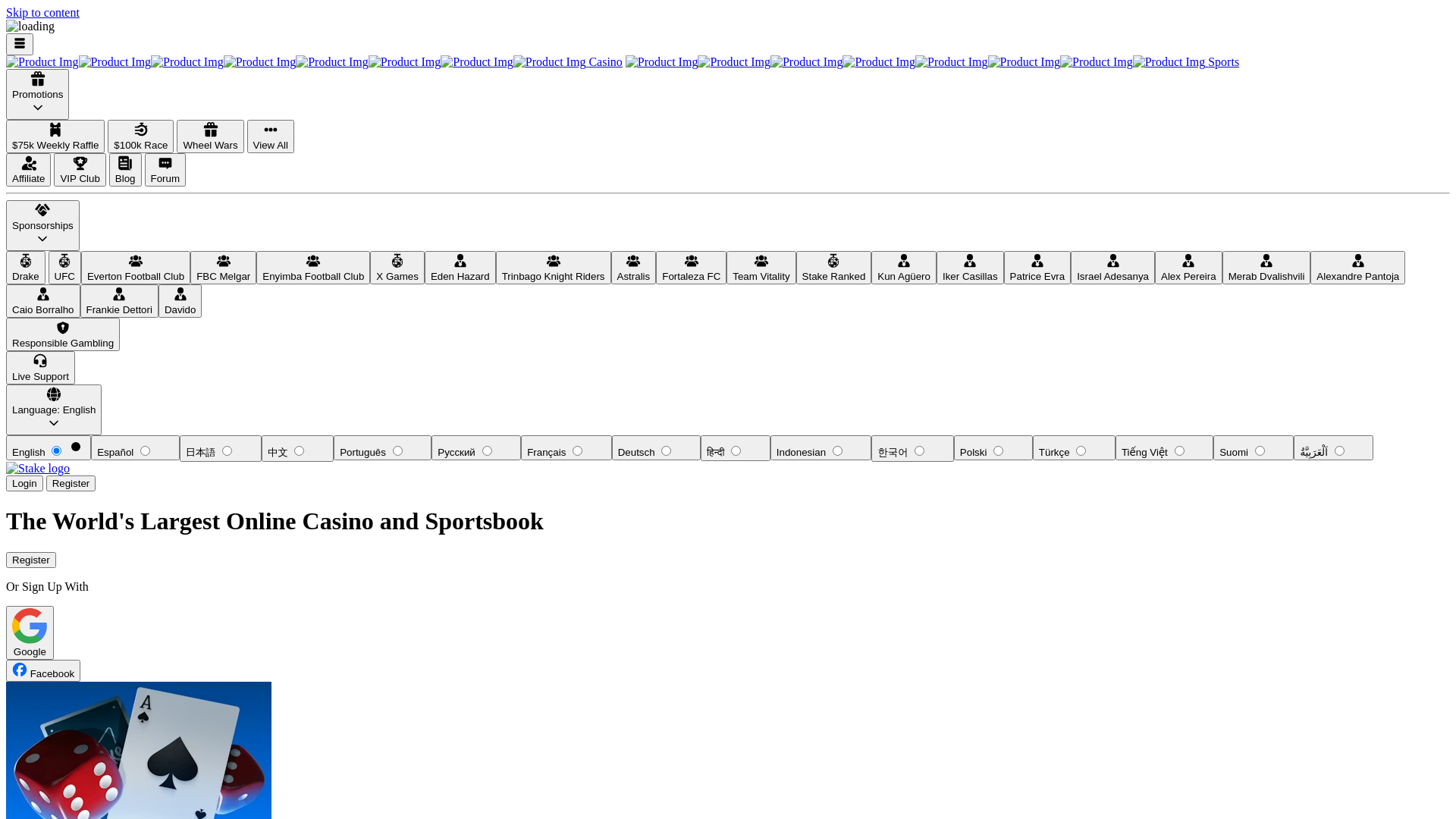Sign up with Facebook
The image size is (1456, 819).
tap(43, 670)
